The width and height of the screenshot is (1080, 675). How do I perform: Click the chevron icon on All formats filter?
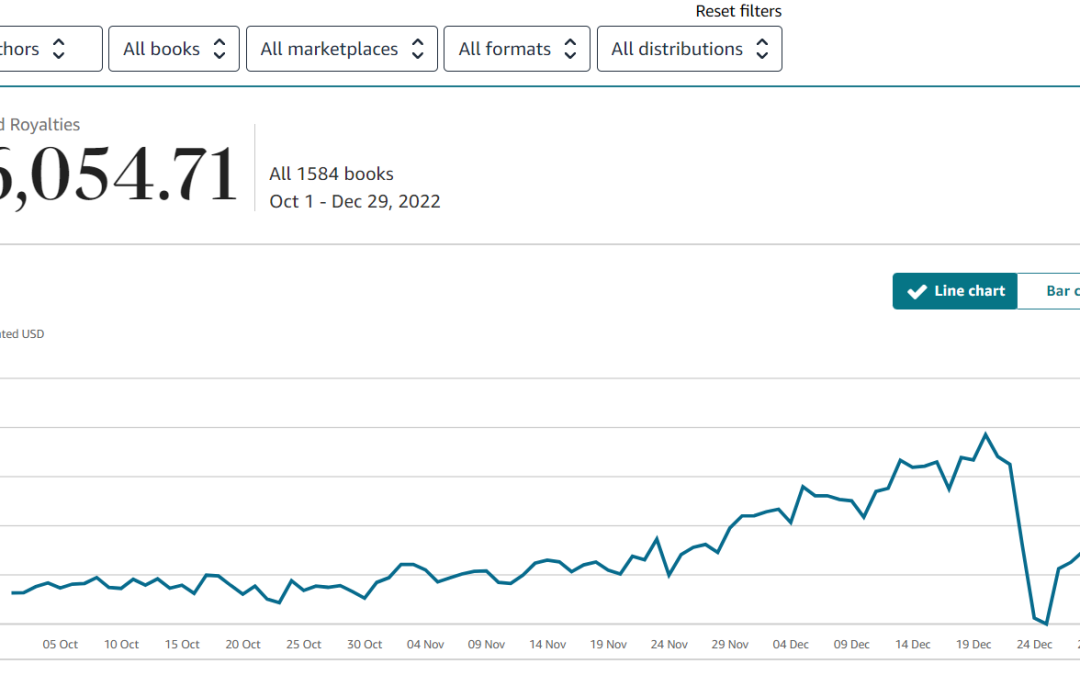570,48
